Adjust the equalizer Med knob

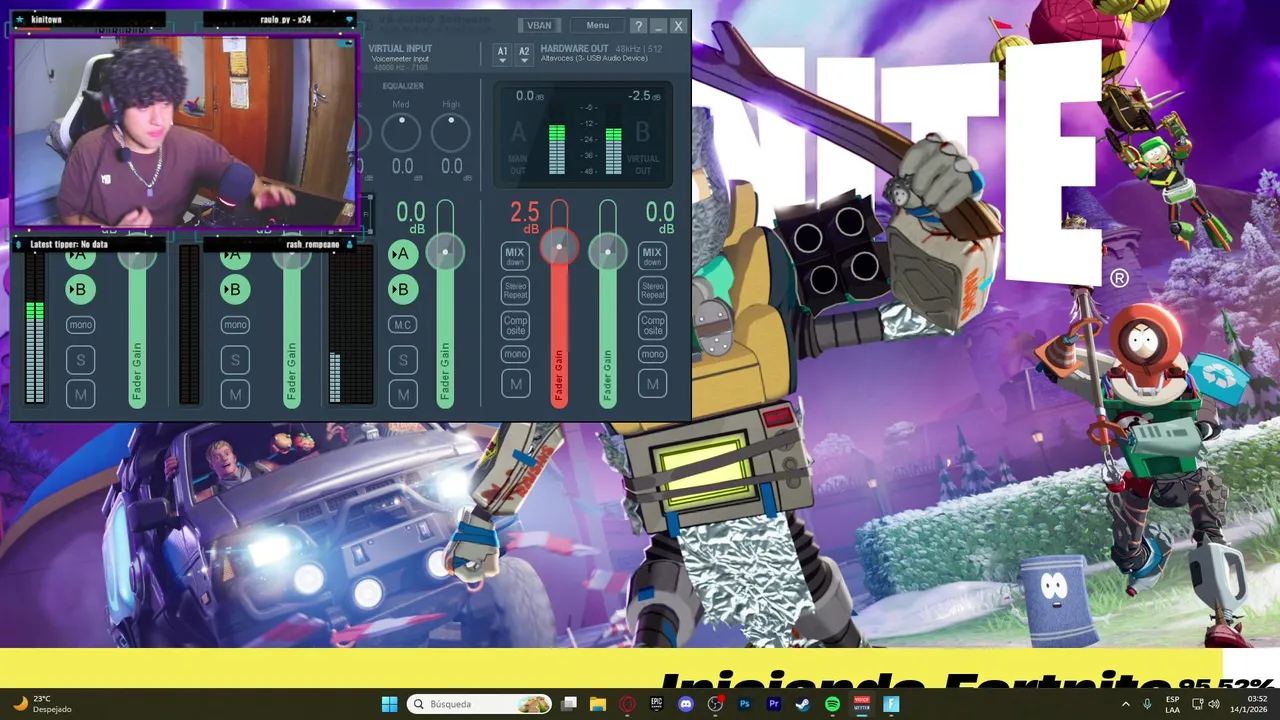401,132
